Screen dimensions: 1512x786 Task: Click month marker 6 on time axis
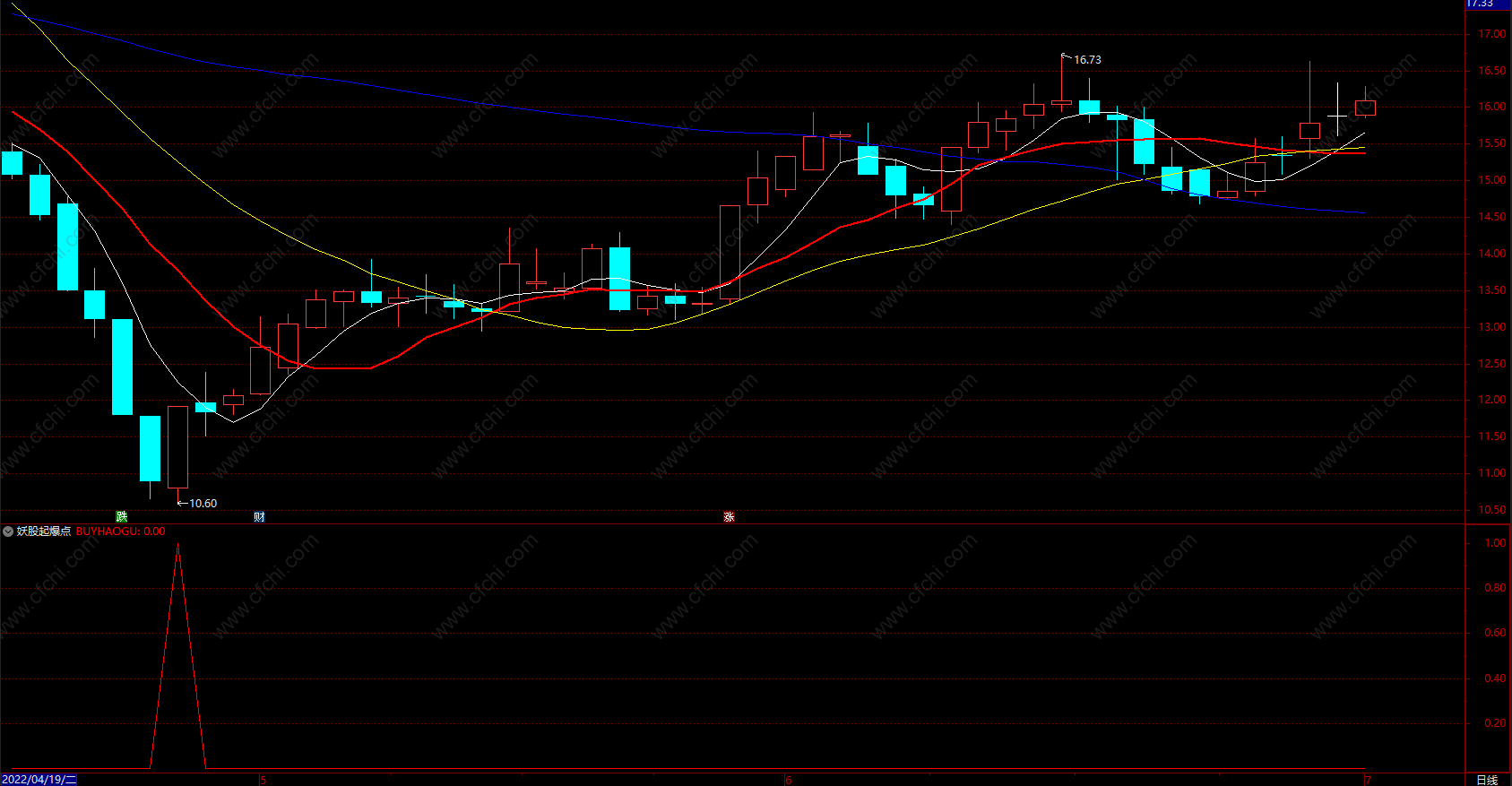[789, 780]
